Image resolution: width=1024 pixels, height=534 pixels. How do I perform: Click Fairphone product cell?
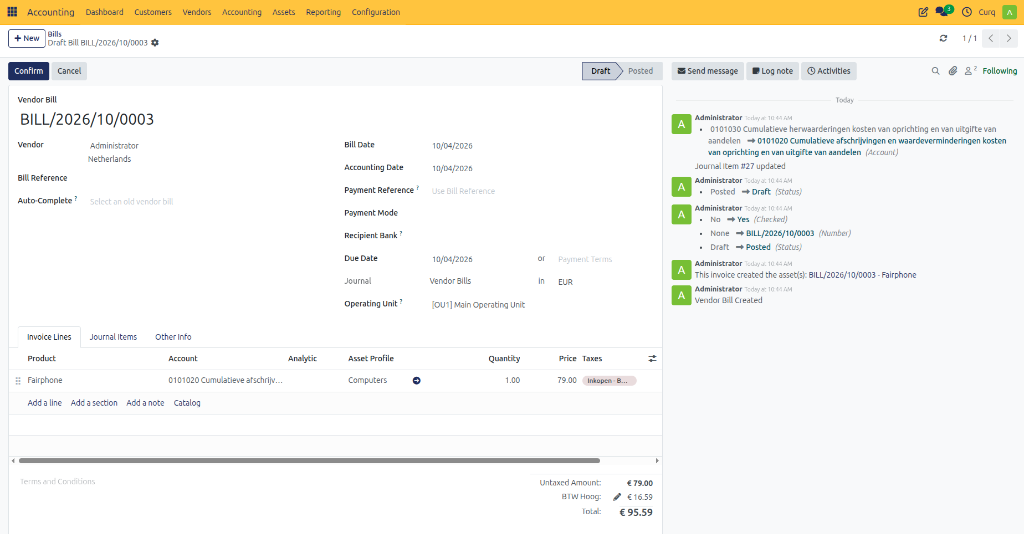(x=95, y=381)
